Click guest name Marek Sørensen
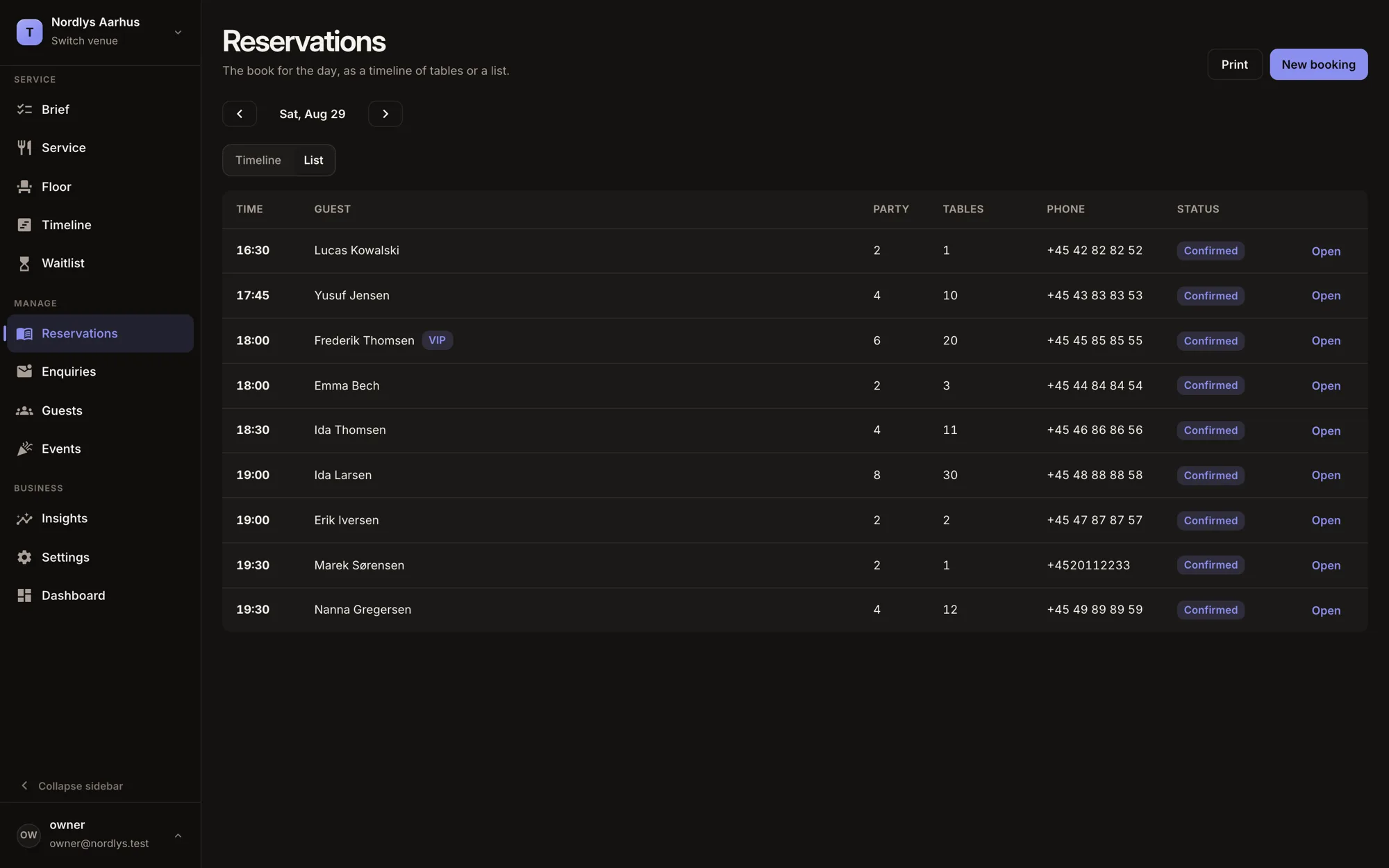 [359, 565]
